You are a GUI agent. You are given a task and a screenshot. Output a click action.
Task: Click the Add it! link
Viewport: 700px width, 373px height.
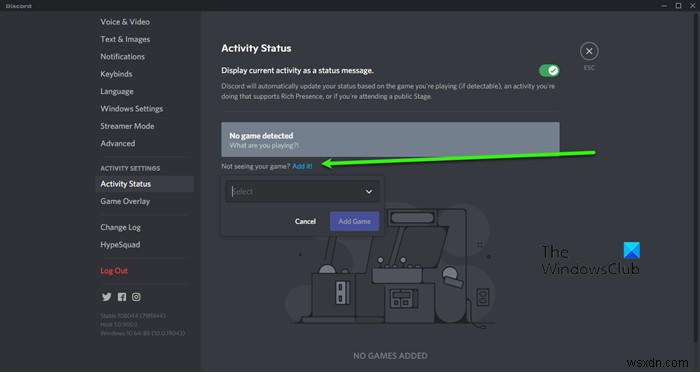tap(302, 166)
